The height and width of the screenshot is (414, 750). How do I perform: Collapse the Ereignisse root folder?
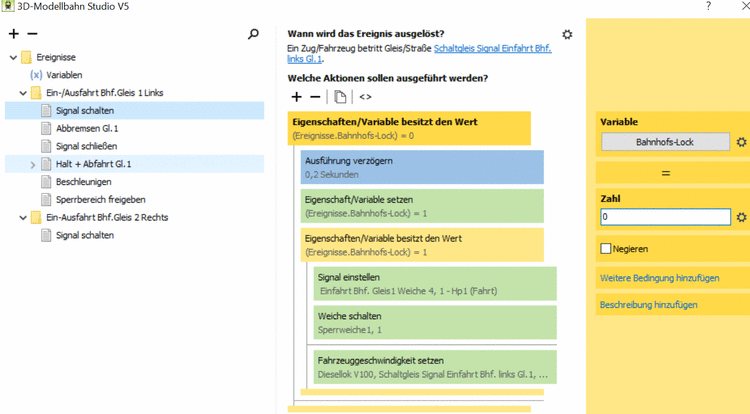click(13, 58)
